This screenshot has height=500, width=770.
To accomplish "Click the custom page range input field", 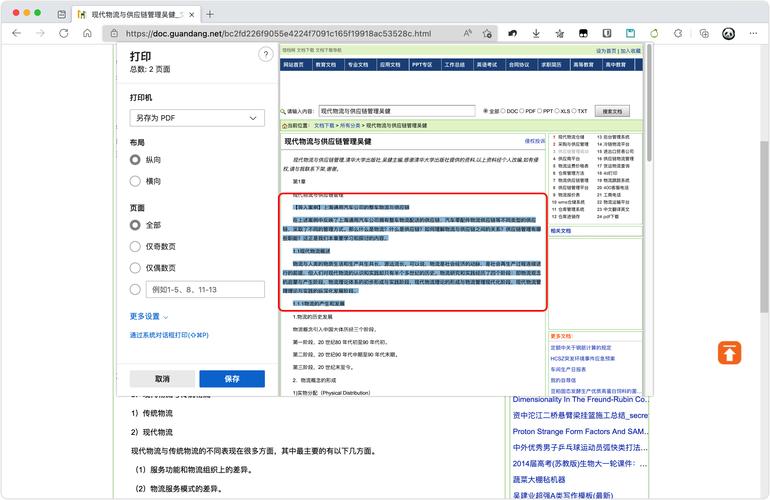I will [x=204, y=289].
